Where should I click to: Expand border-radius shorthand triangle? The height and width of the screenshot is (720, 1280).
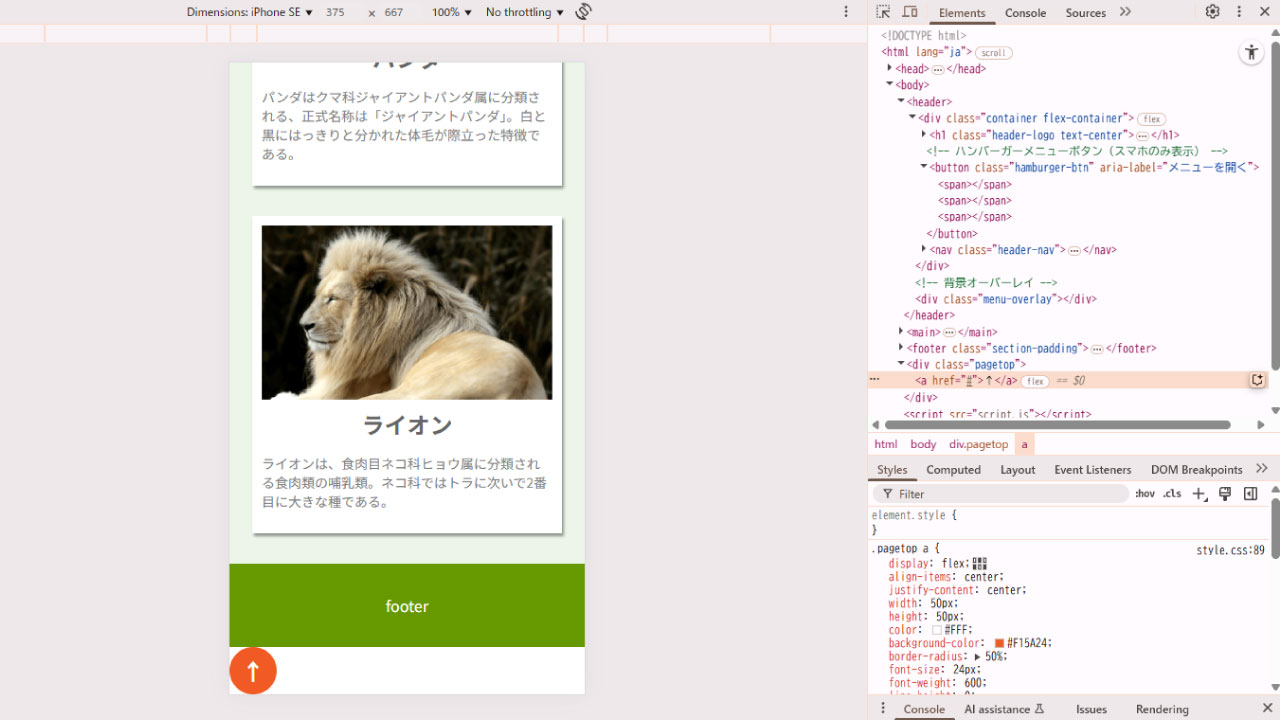tap(978, 657)
